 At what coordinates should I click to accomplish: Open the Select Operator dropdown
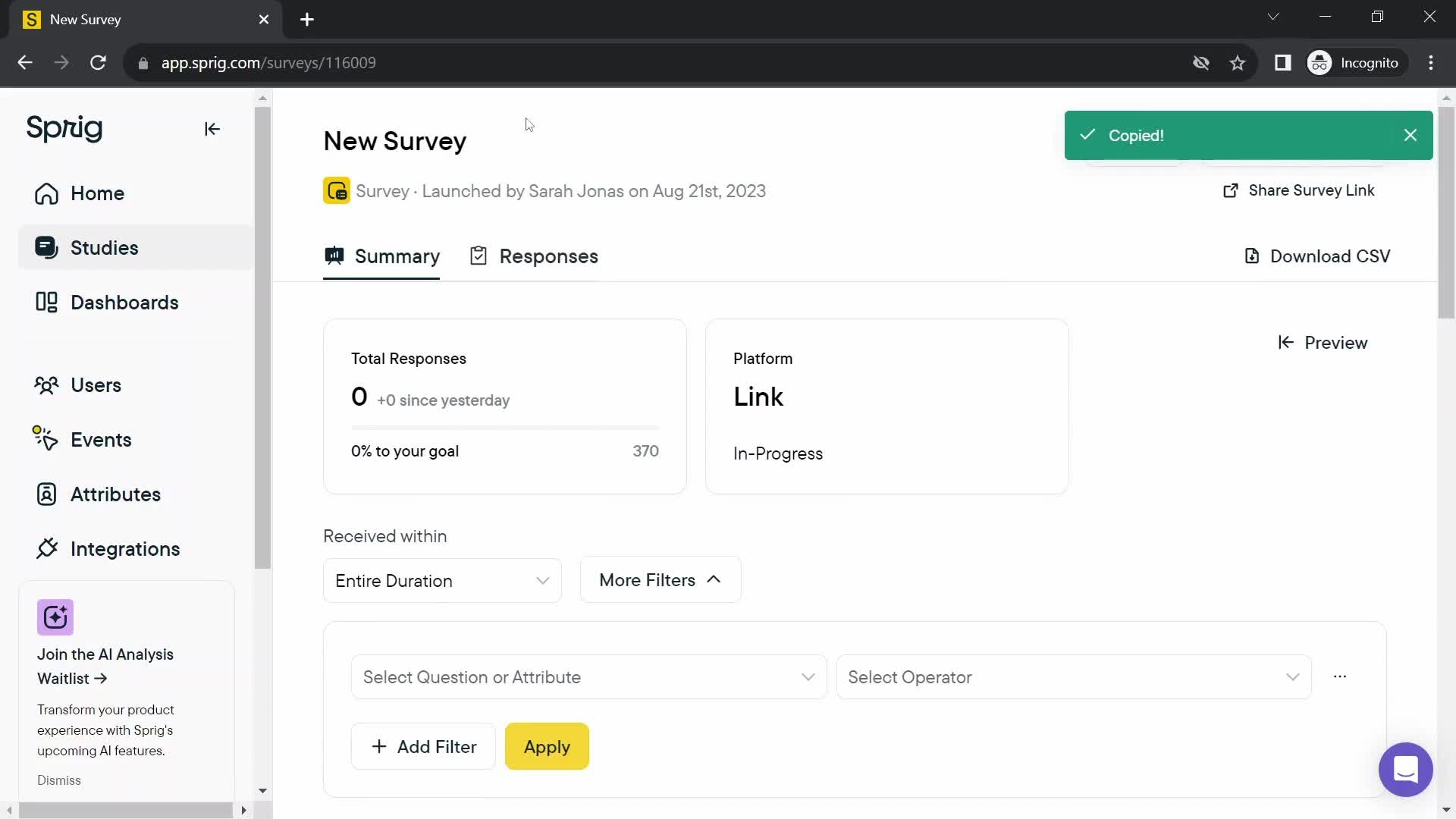pos(1074,677)
